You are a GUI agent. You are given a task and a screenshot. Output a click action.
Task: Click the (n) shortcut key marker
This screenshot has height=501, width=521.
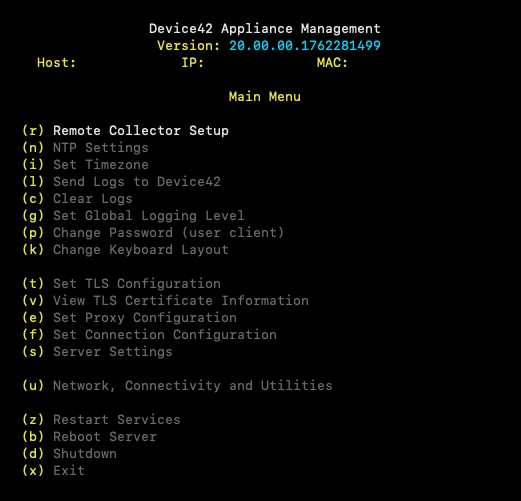pyautogui.click(x=33, y=148)
